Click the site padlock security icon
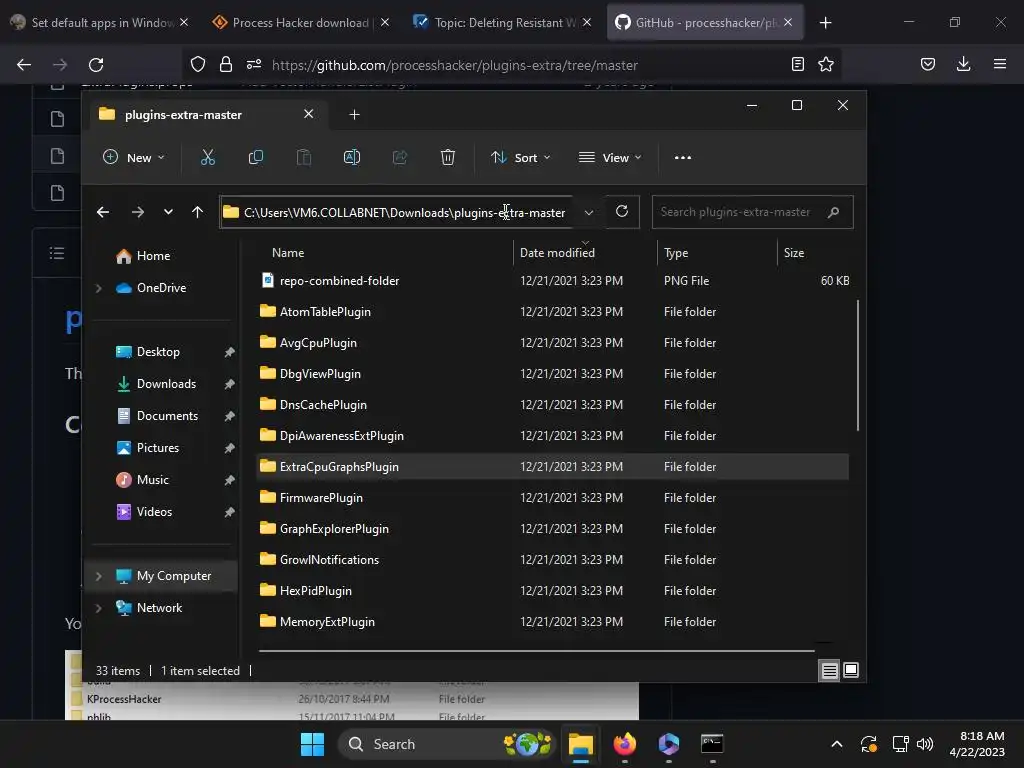1024x768 pixels. [x=226, y=64]
